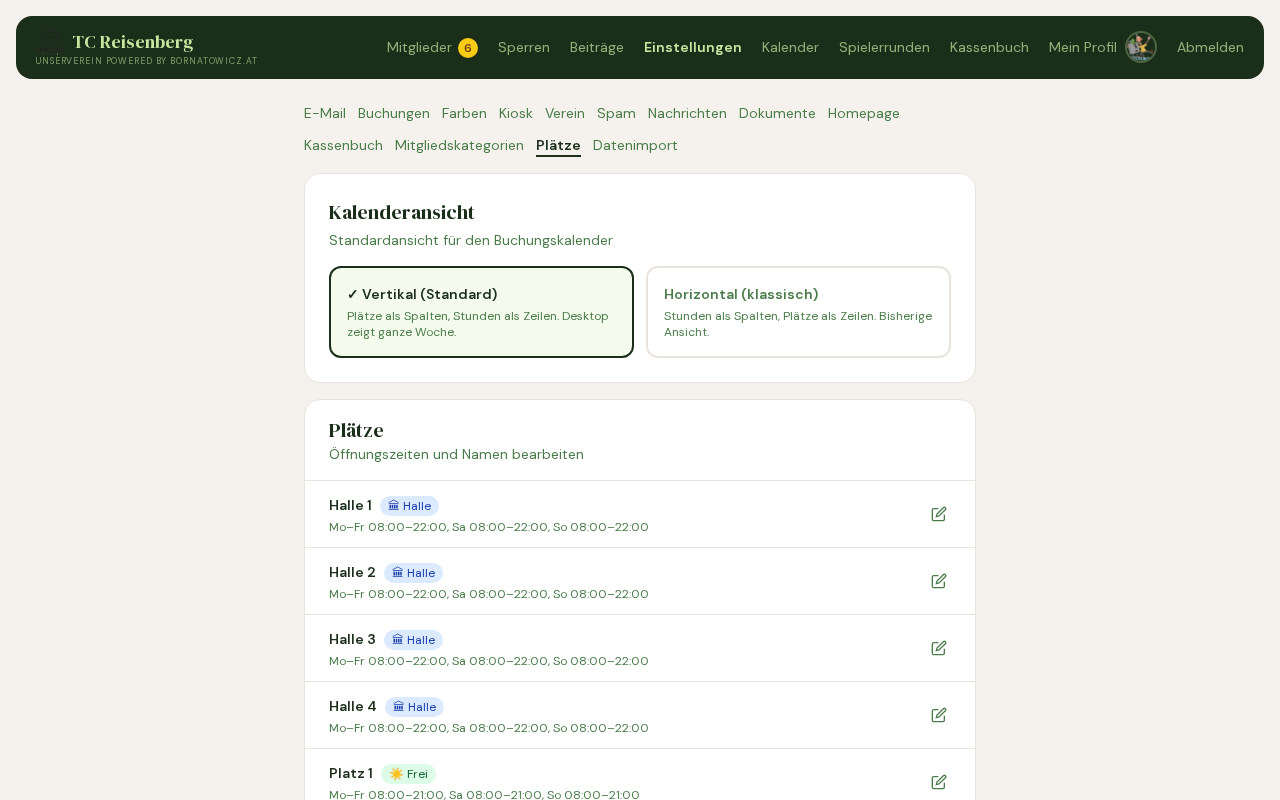Image resolution: width=1280 pixels, height=800 pixels.
Task: Switch to Verein settings tab
Action: [x=565, y=113]
